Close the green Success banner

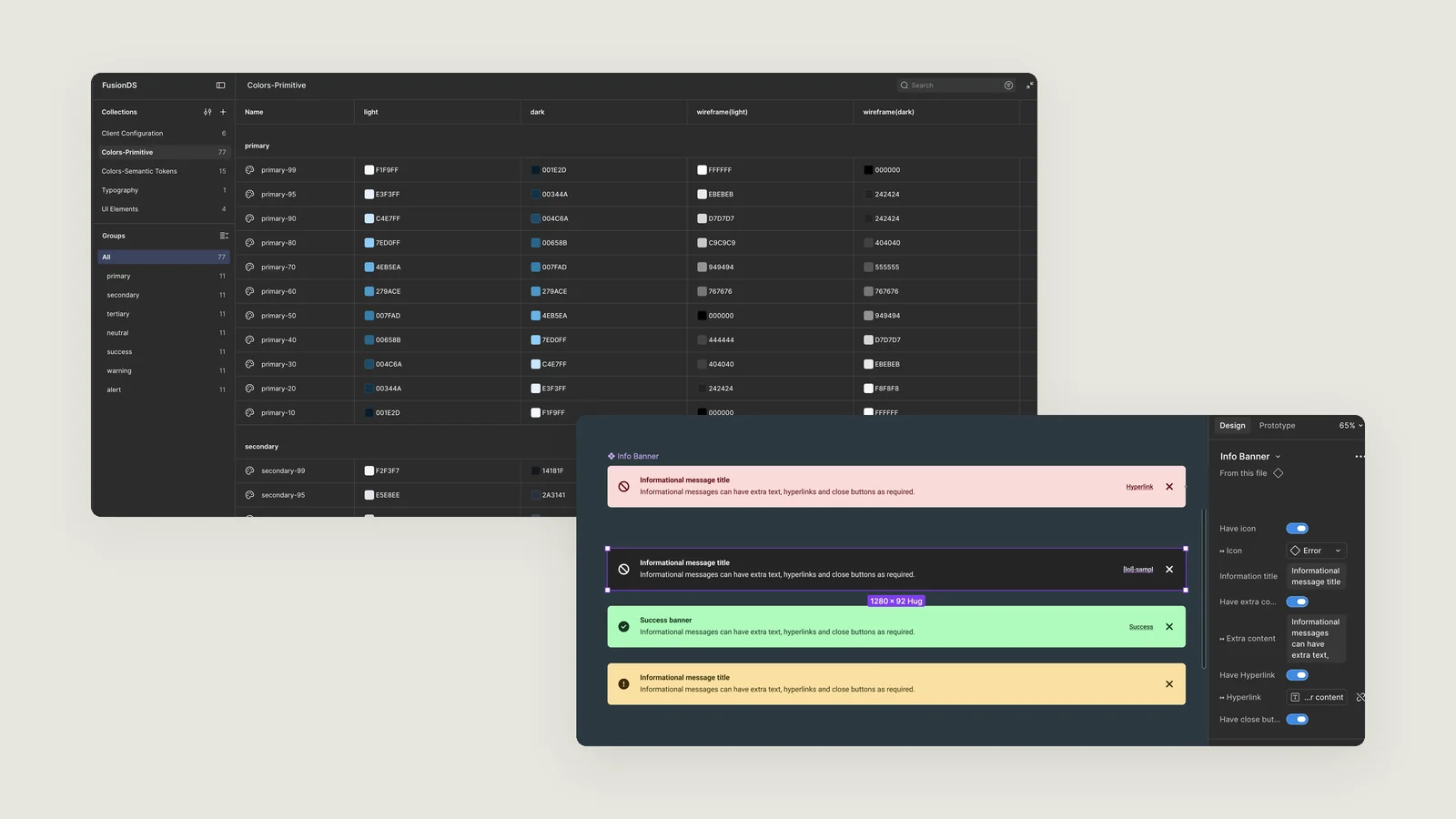tap(1169, 627)
